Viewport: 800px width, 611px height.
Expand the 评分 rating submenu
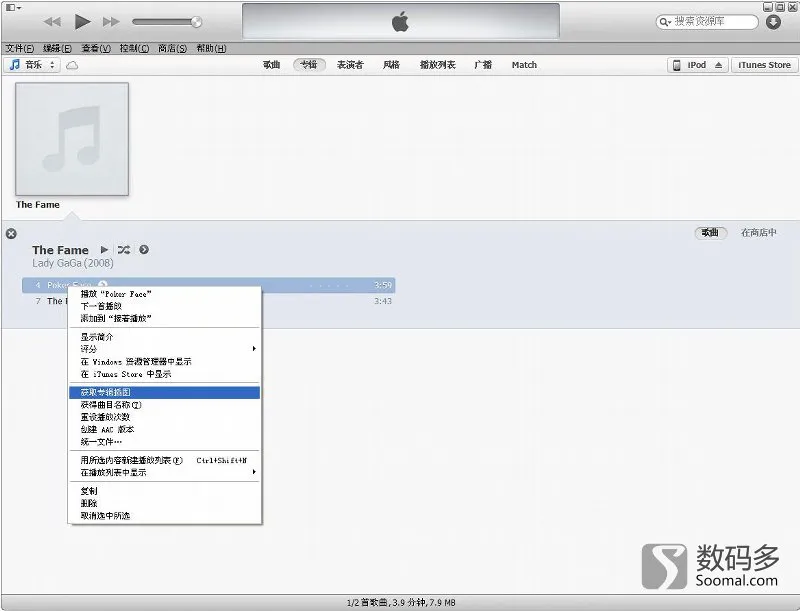pos(164,349)
